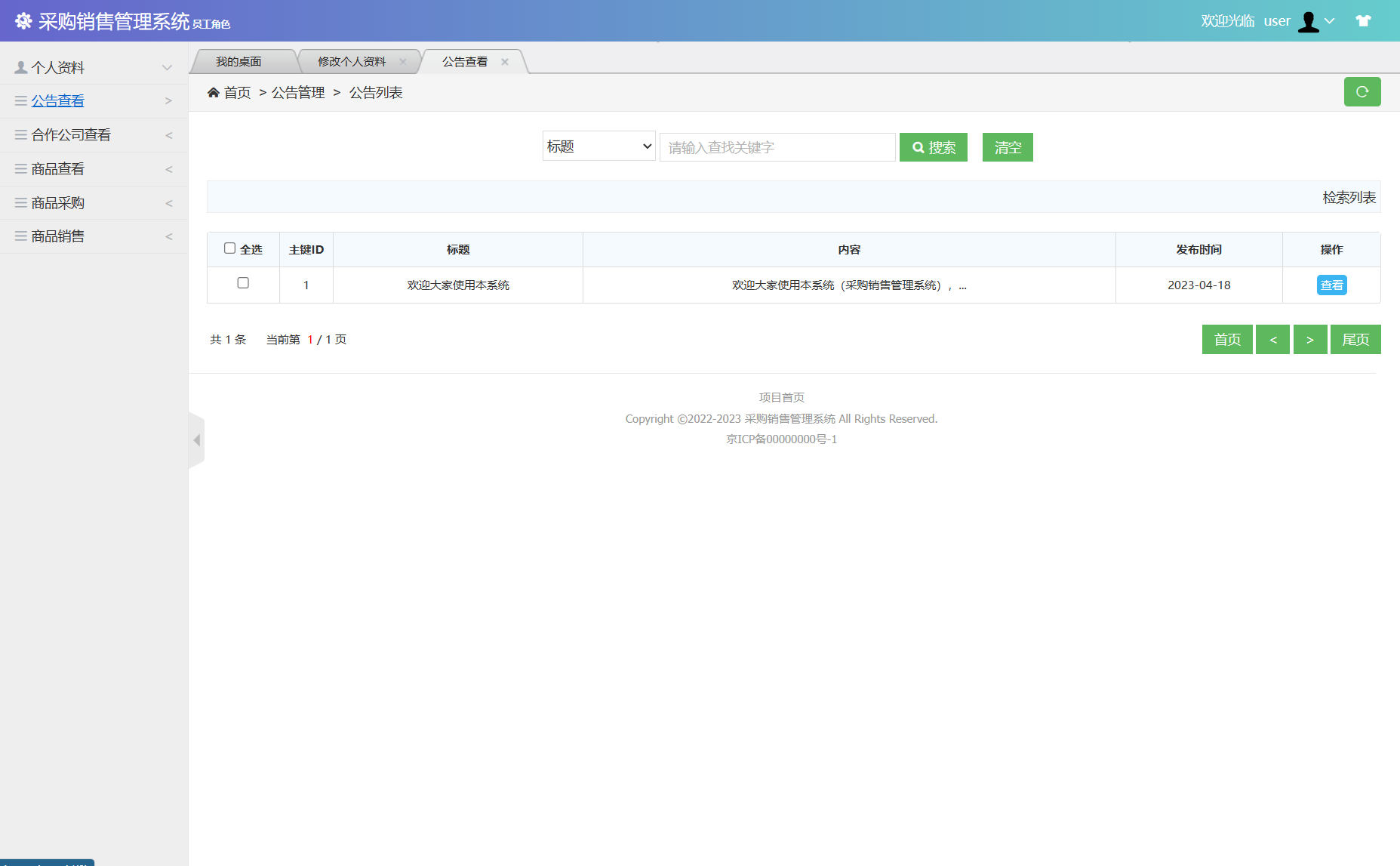Click the 查看 view button in the table
Screen dimensions: 1400x866
coord(1331,285)
